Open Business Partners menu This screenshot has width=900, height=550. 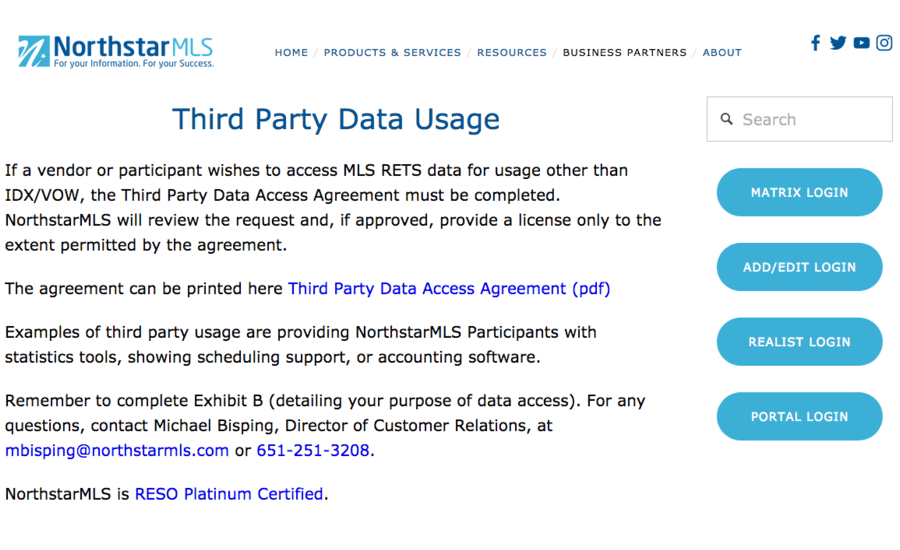click(x=624, y=53)
